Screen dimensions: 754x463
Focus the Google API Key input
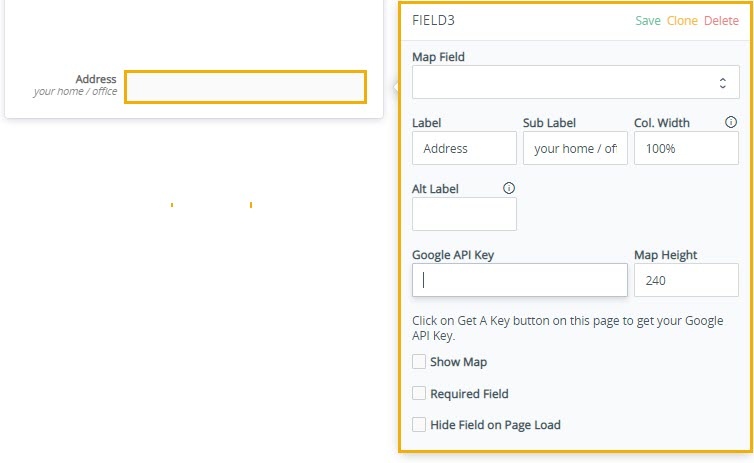[x=519, y=280]
